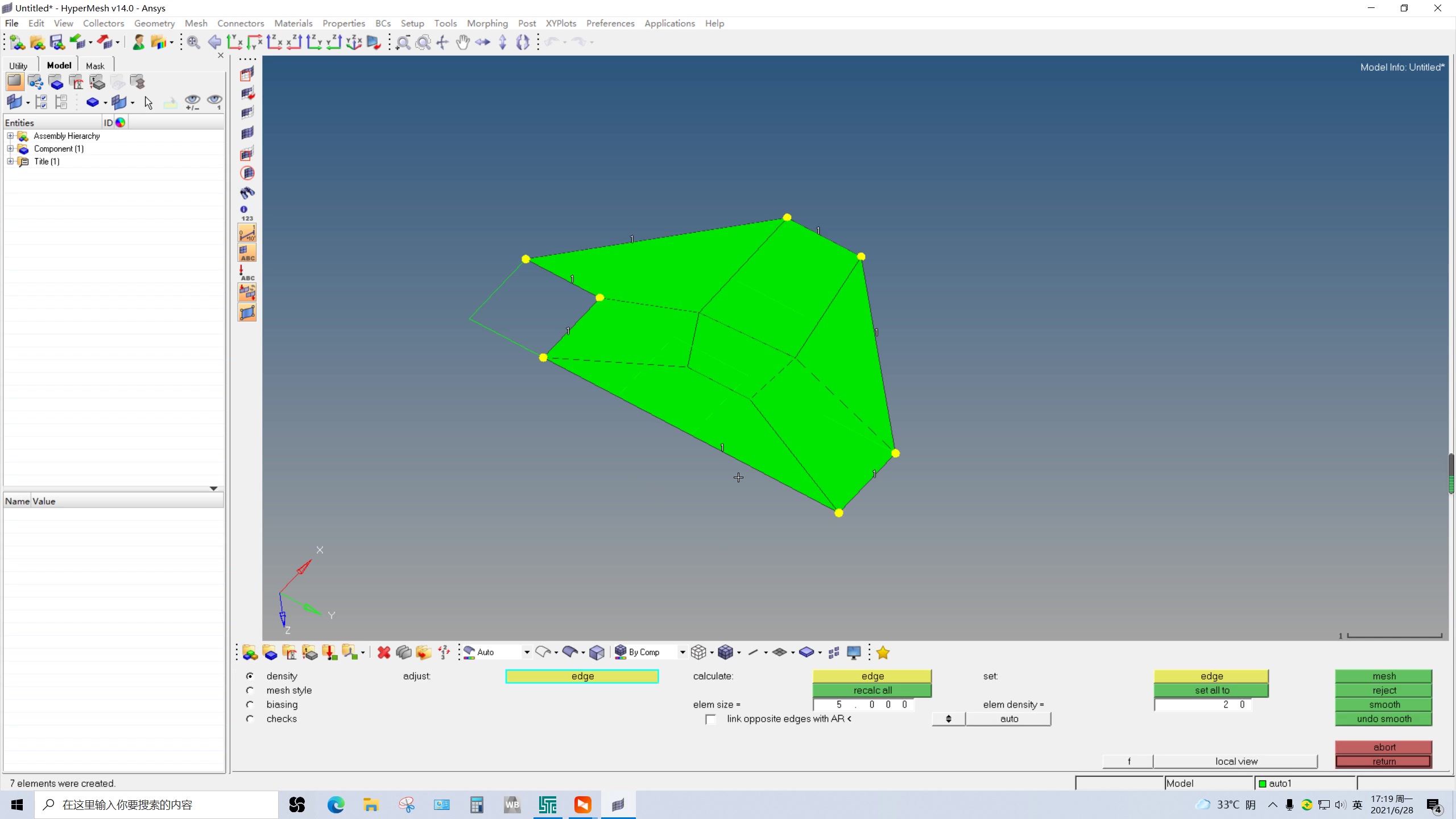1456x819 pixels.
Task: Select the biasing radio option
Action: point(250,704)
